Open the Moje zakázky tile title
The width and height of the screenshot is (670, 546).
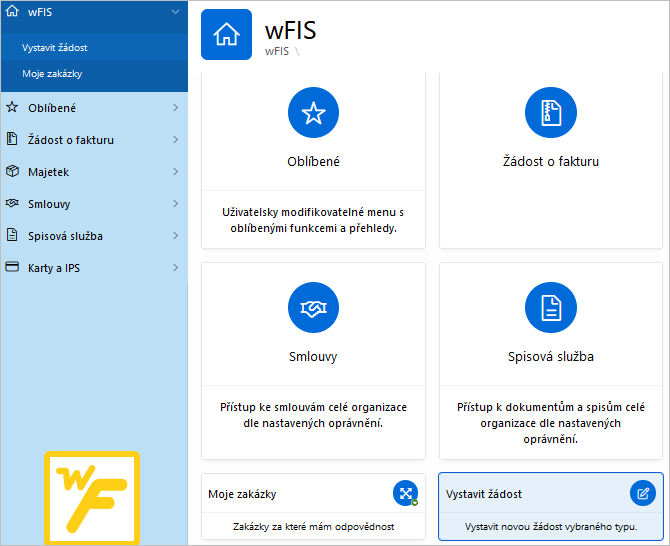point(242,494)
